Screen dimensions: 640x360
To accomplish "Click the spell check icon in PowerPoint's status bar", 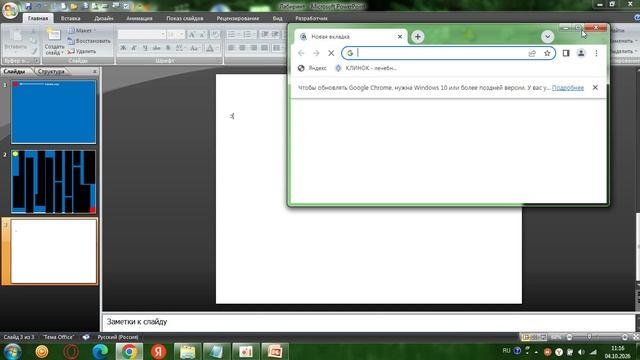I will [86, 337].
